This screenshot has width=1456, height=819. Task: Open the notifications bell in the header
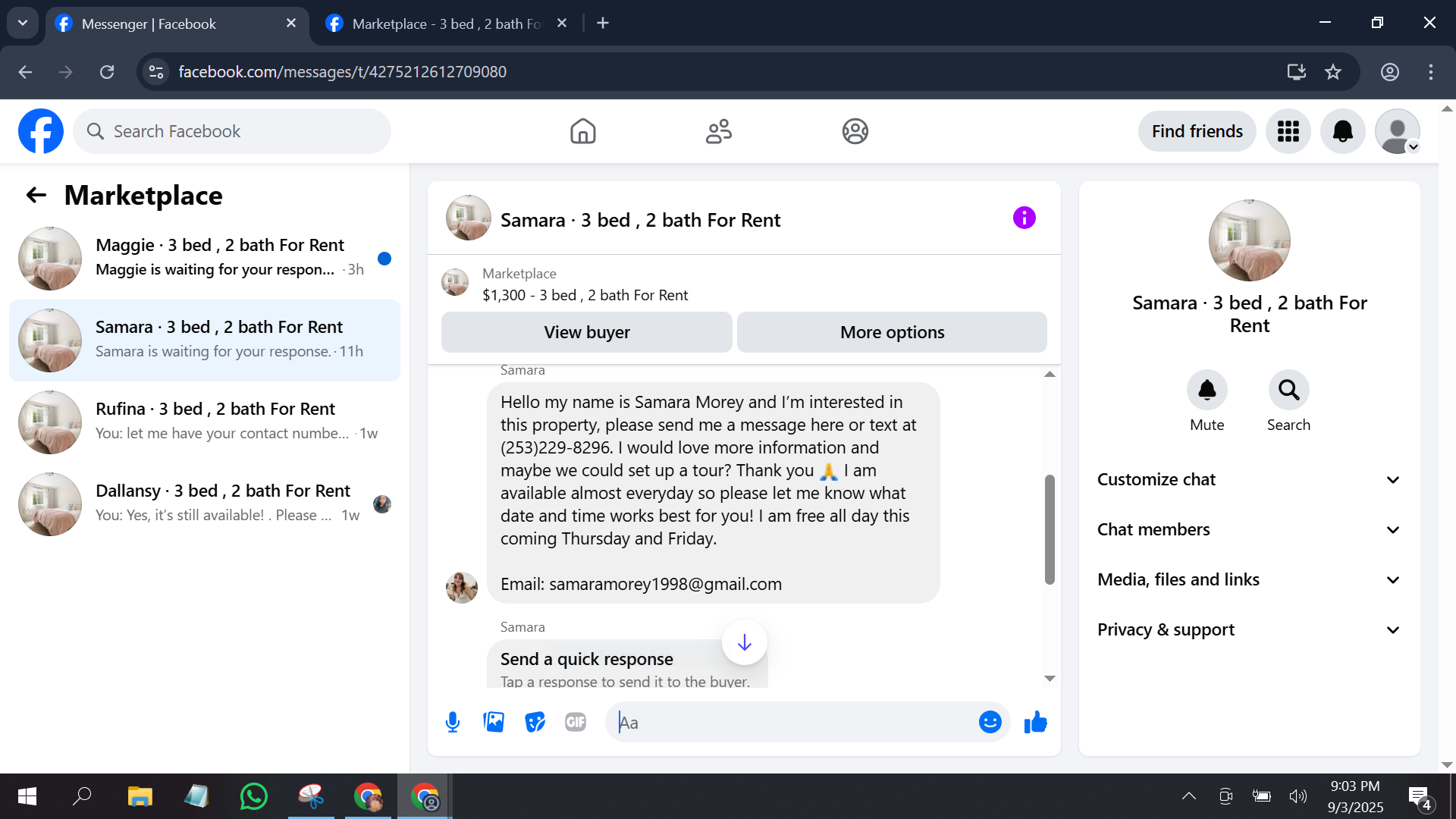tap(1342, 131)
